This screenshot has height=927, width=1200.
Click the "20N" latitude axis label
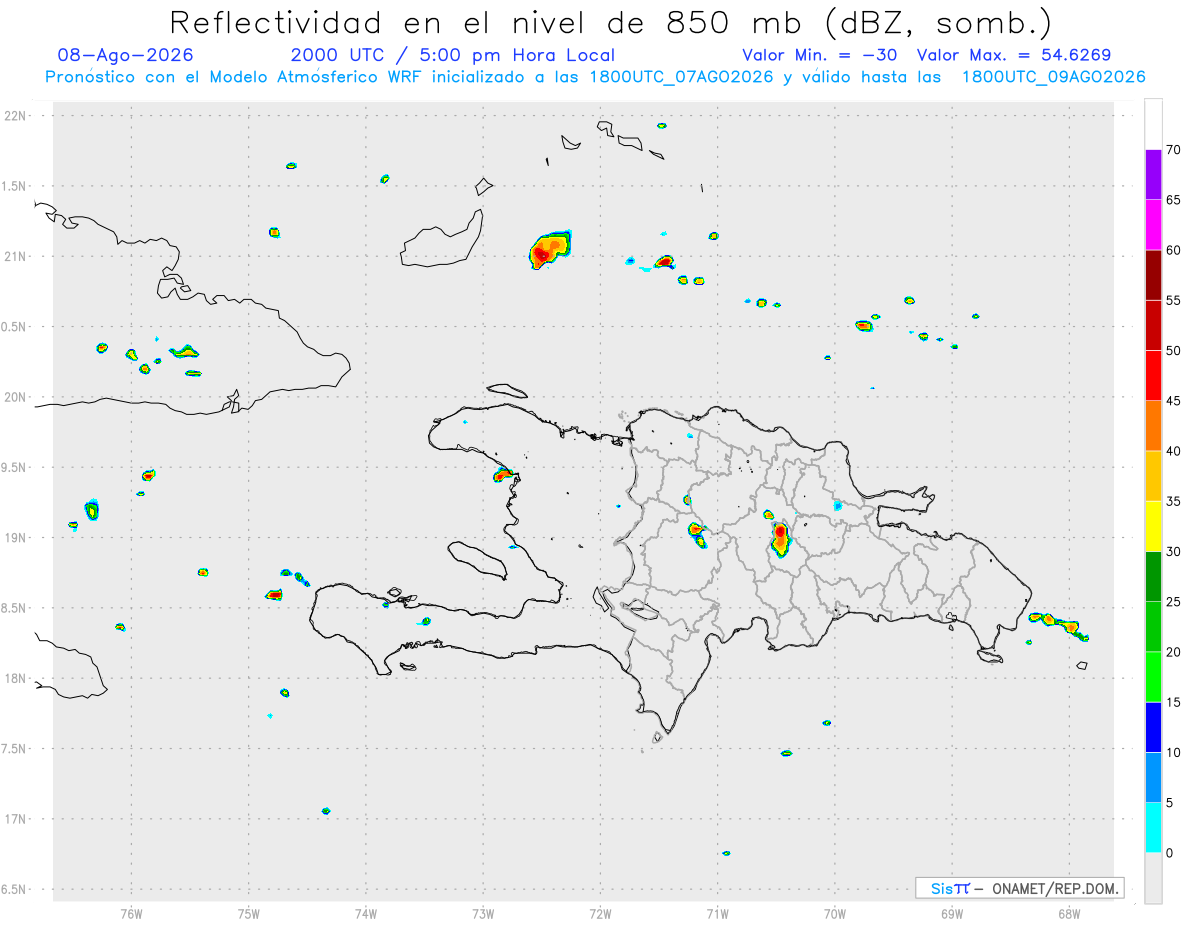pyautogui.click(x=17, y=397)
